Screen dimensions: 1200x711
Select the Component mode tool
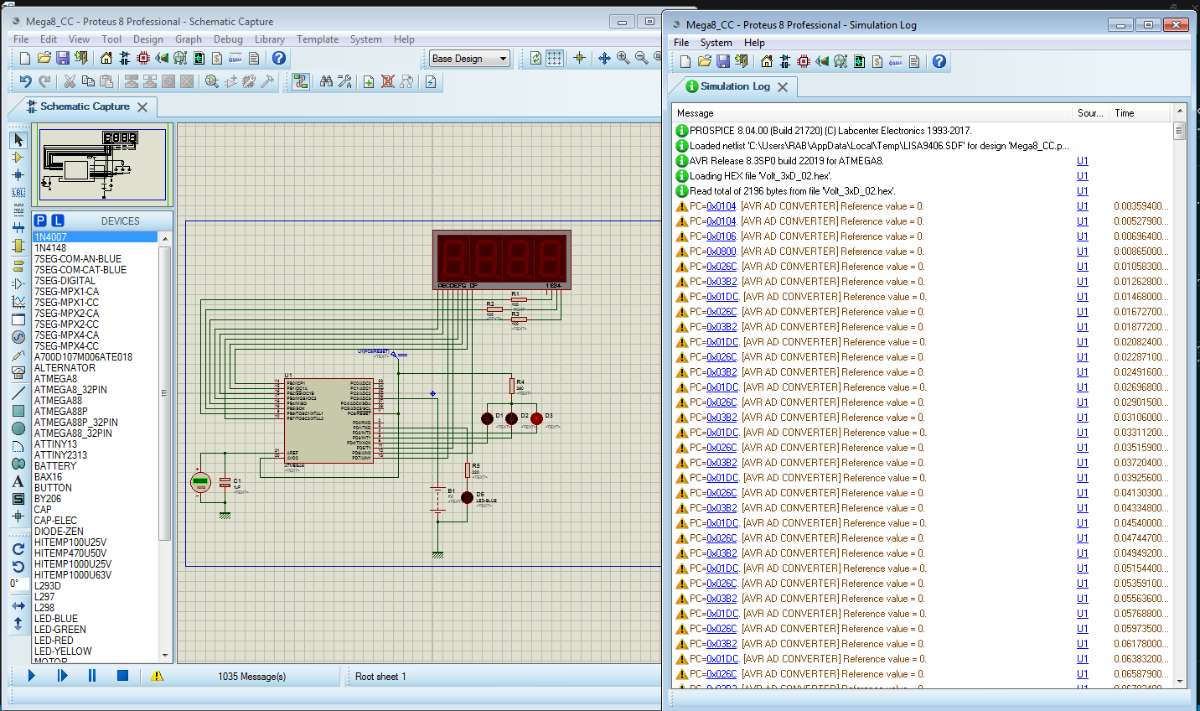[18, 157]
